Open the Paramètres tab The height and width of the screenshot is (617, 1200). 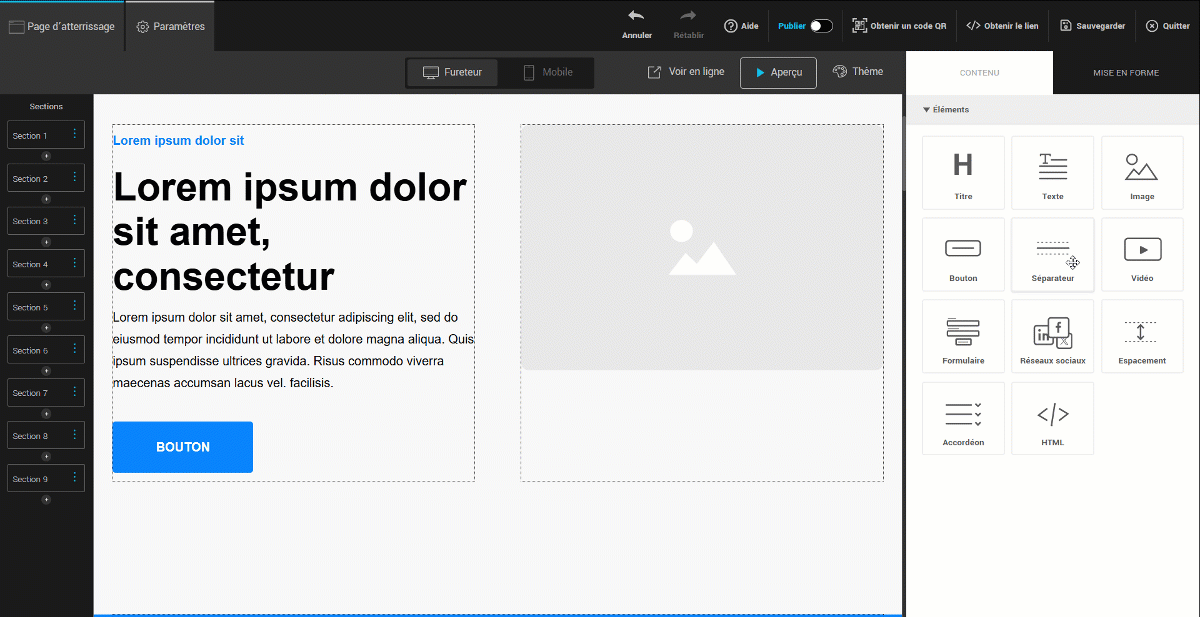[x=171, y=26]
